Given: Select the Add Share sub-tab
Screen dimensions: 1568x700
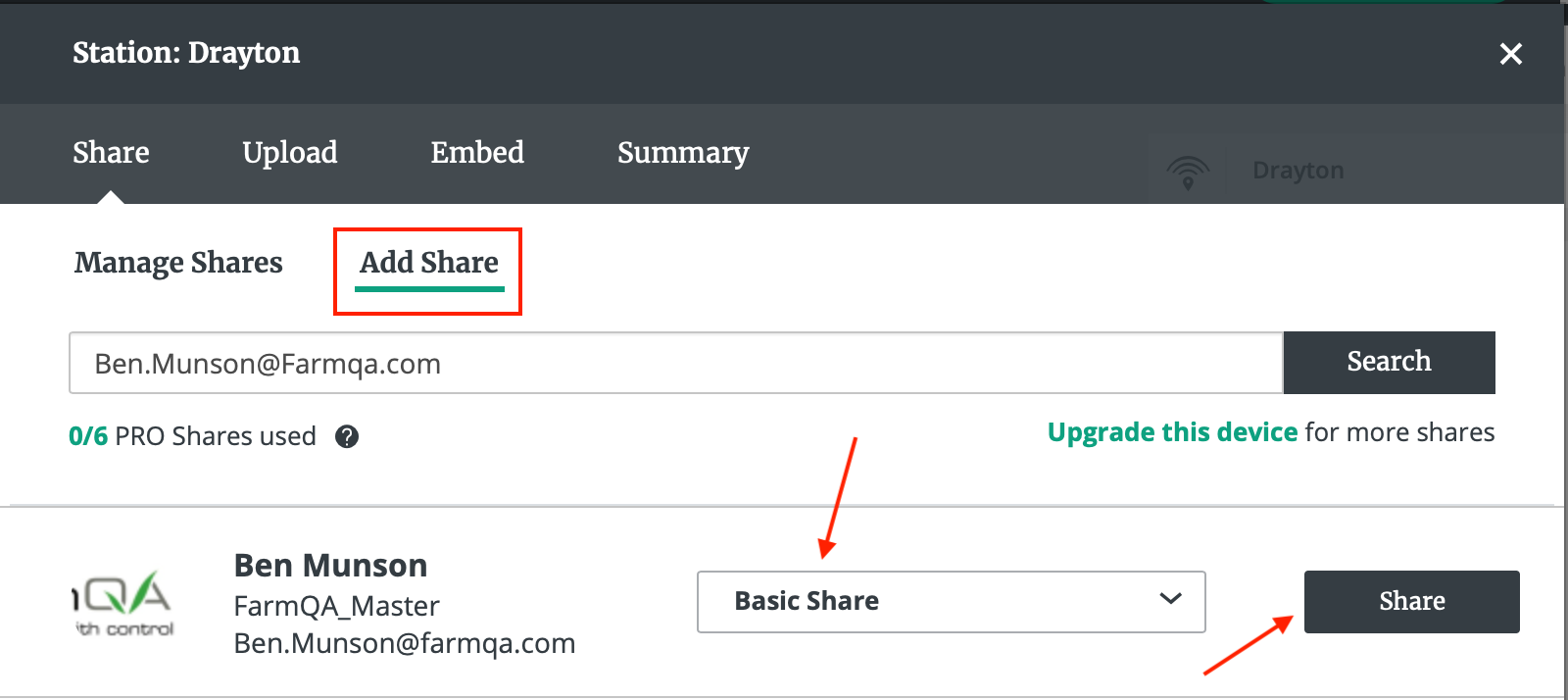Looking at the screenshot, I should click(x=429, y=263).
